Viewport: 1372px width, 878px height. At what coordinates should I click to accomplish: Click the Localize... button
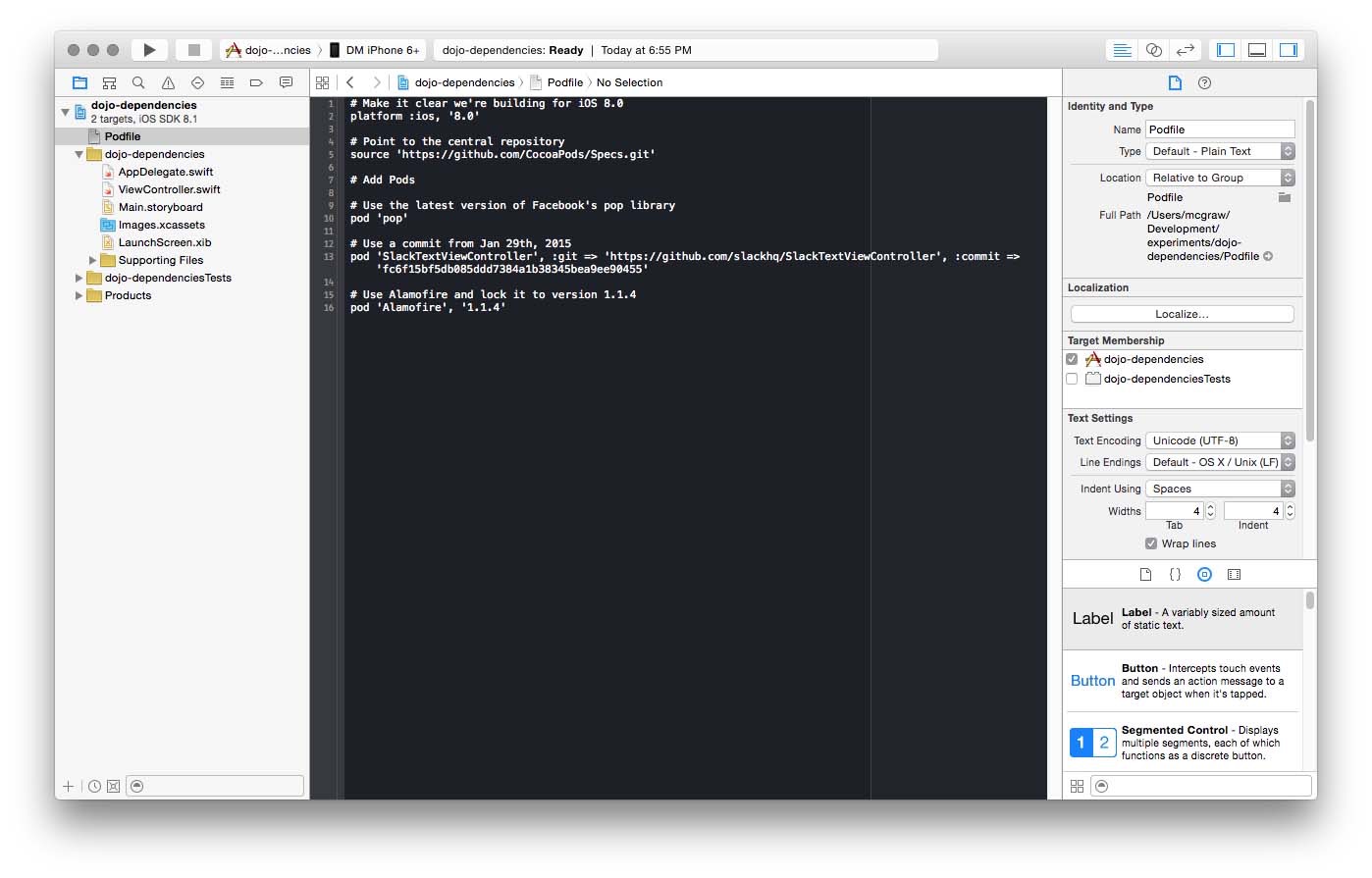pos(1183,314)
